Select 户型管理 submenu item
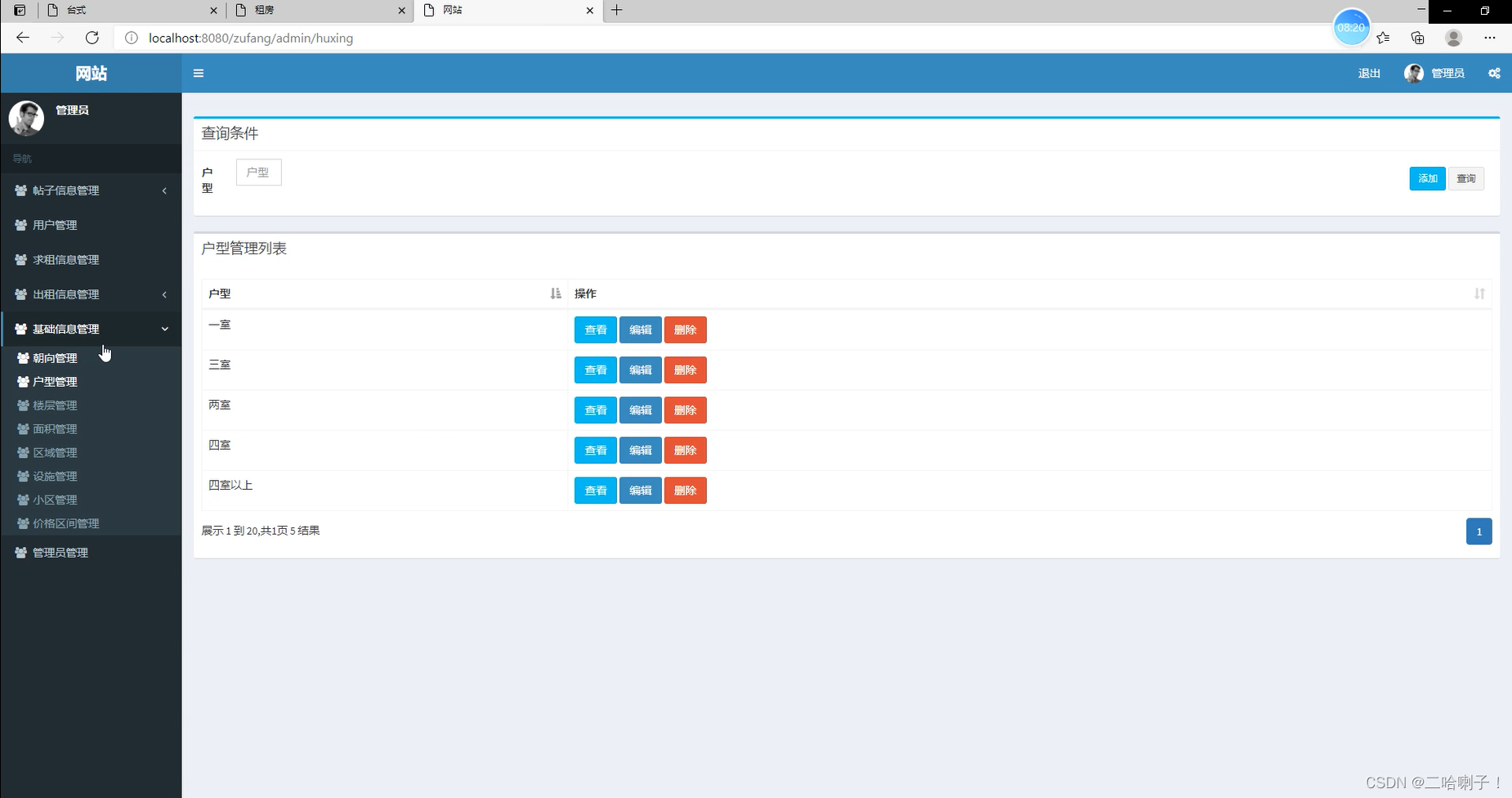 click(x=91, y=382)
